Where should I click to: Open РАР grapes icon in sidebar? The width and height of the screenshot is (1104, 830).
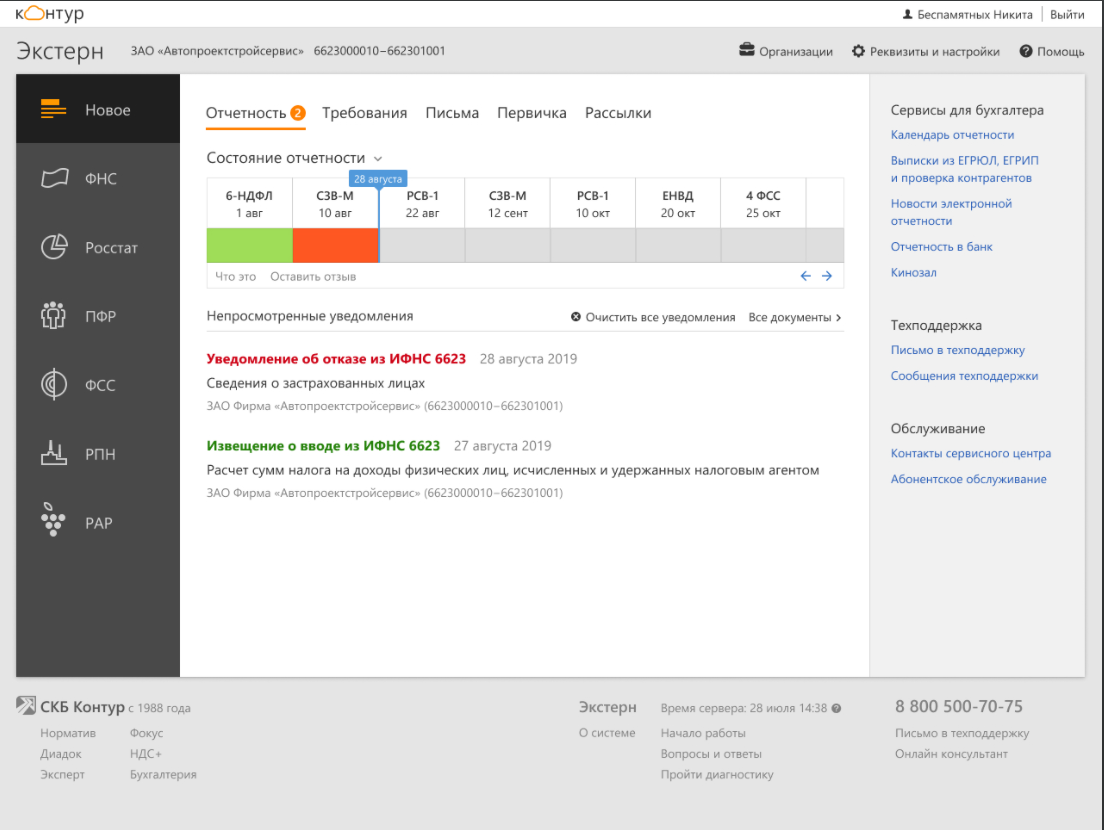point(53,520)
